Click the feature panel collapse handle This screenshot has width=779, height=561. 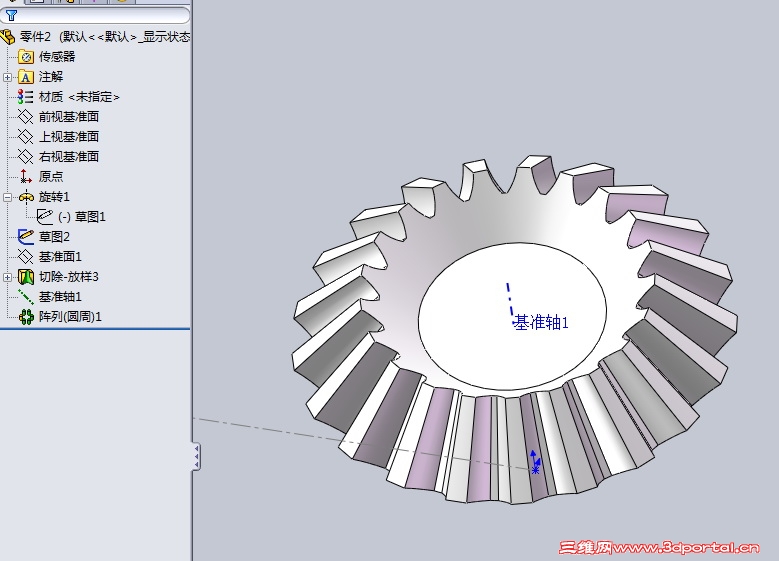(x=197, y=456)
